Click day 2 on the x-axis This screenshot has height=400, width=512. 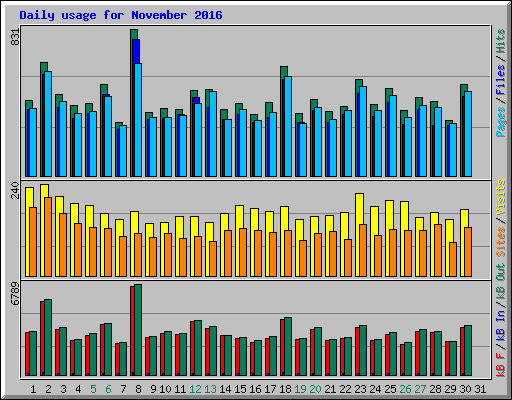tap(48, 389)
